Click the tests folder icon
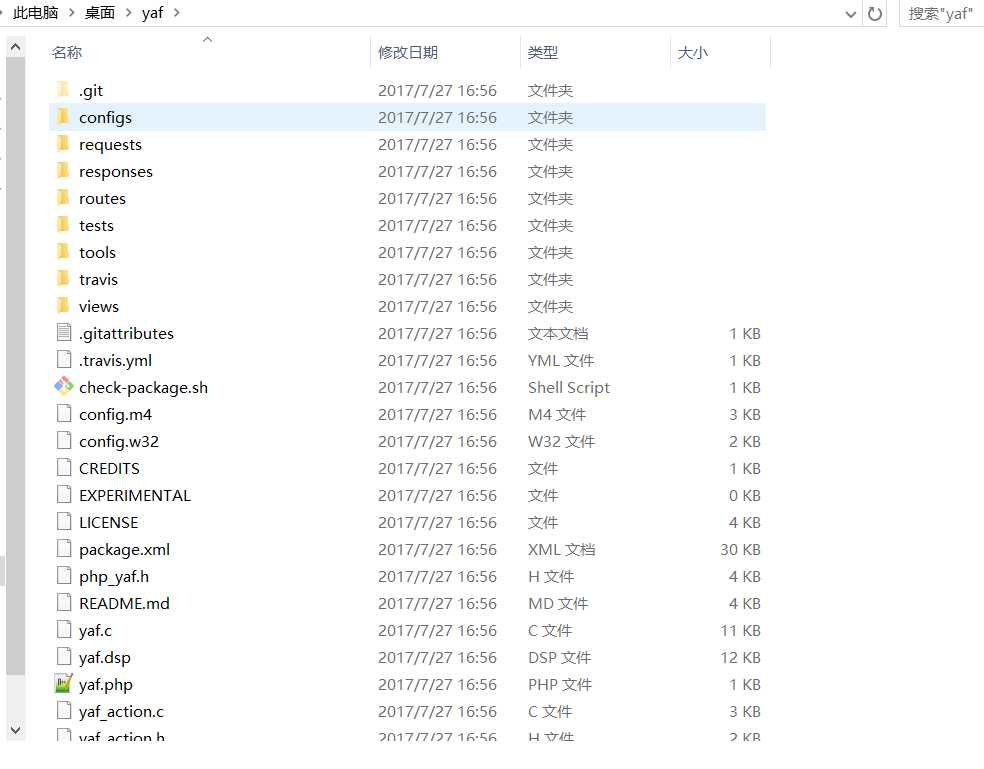 [63, 224]
